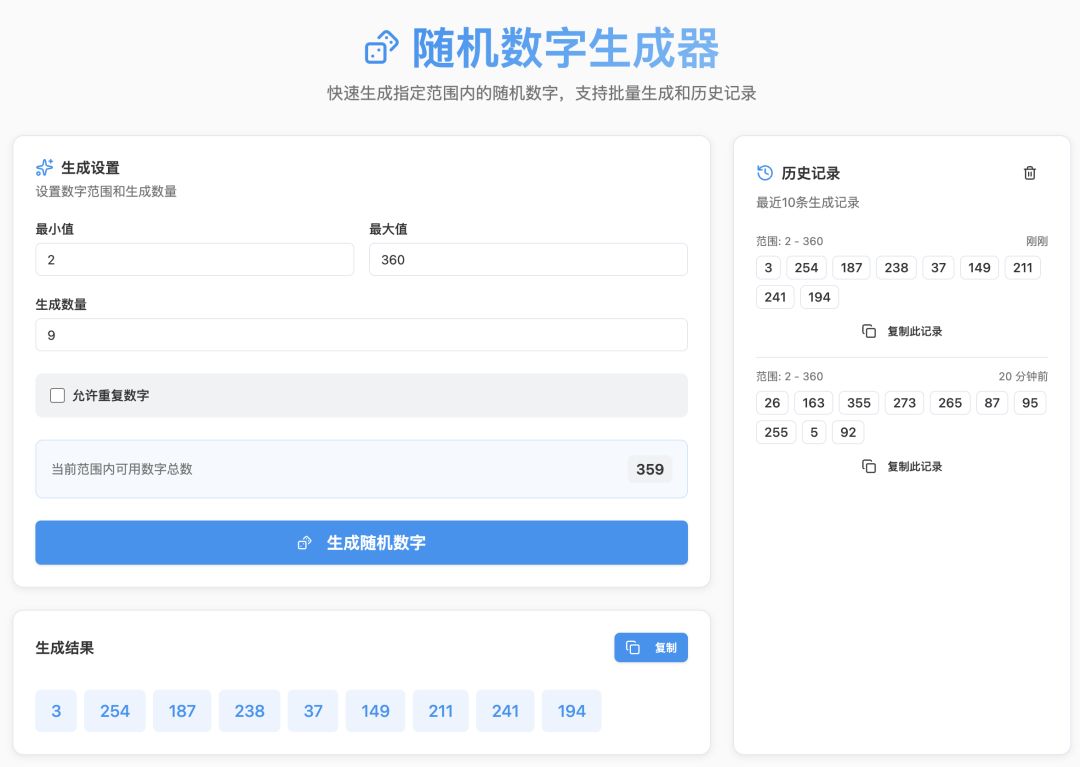Enable the 允许重复数字 checkbox
Image resolution: width=1080 pixels, height=767 pixels.
57,395
